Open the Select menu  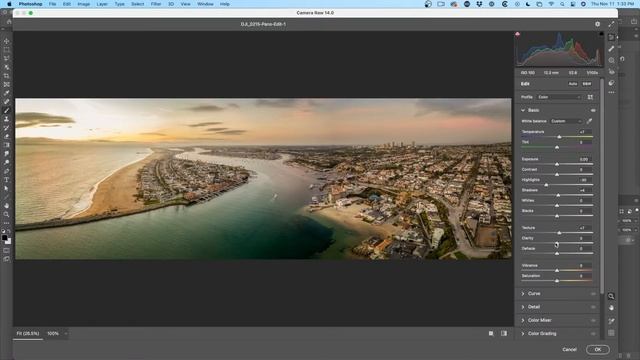[x=138, y=4]
